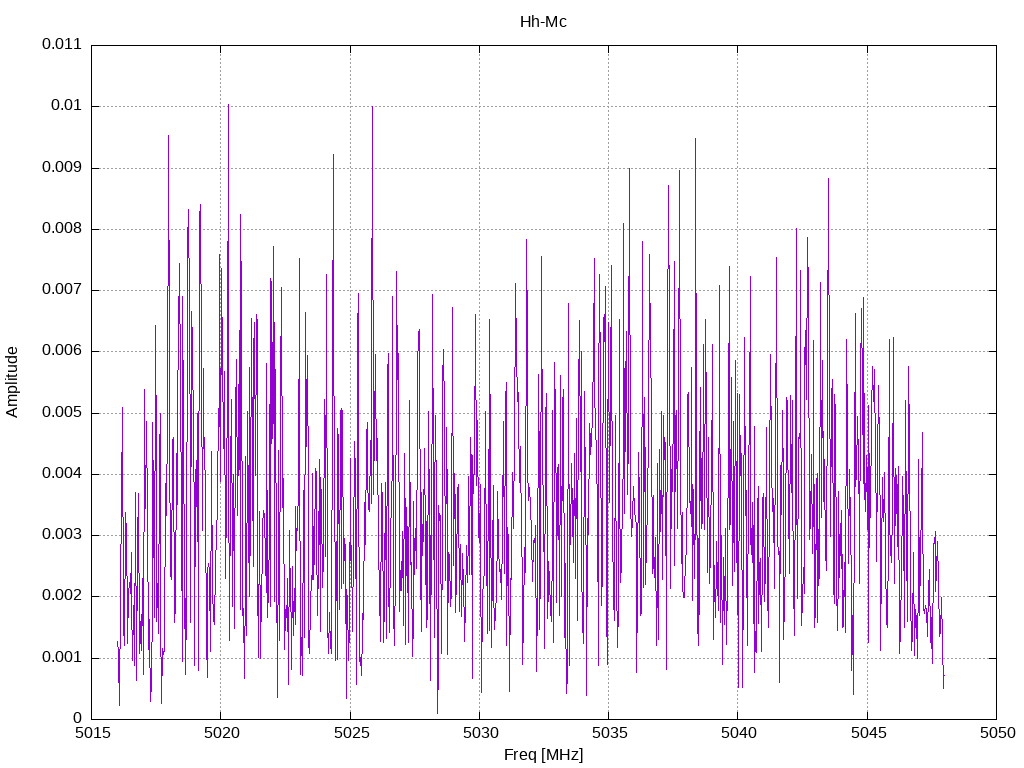Screen dimensions: 1024x768
Task: Click the y-axis tick value 0.002
Action: pyautogui.click(x=62, y=596)
